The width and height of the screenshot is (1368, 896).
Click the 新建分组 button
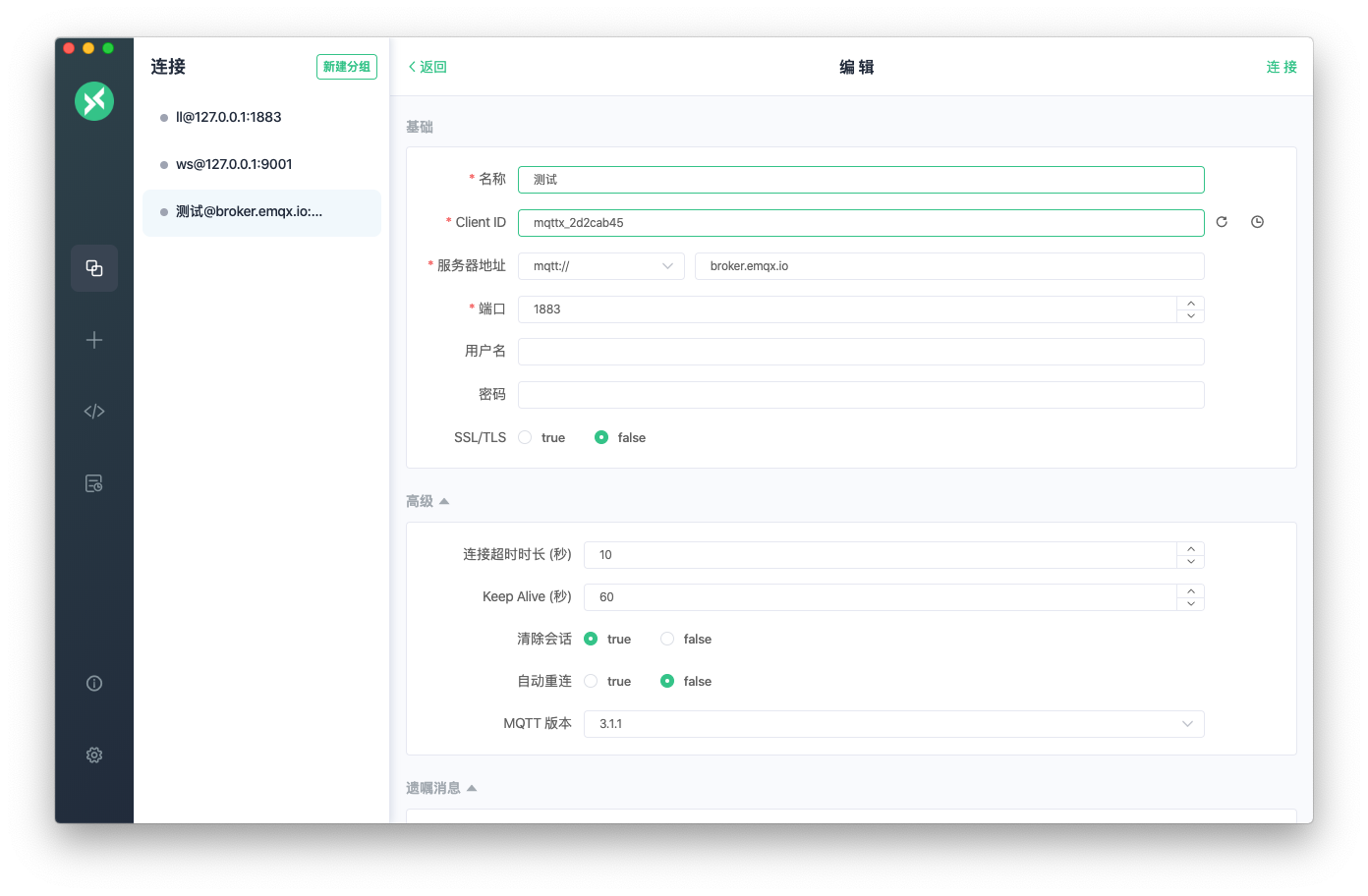click(347, 67)
